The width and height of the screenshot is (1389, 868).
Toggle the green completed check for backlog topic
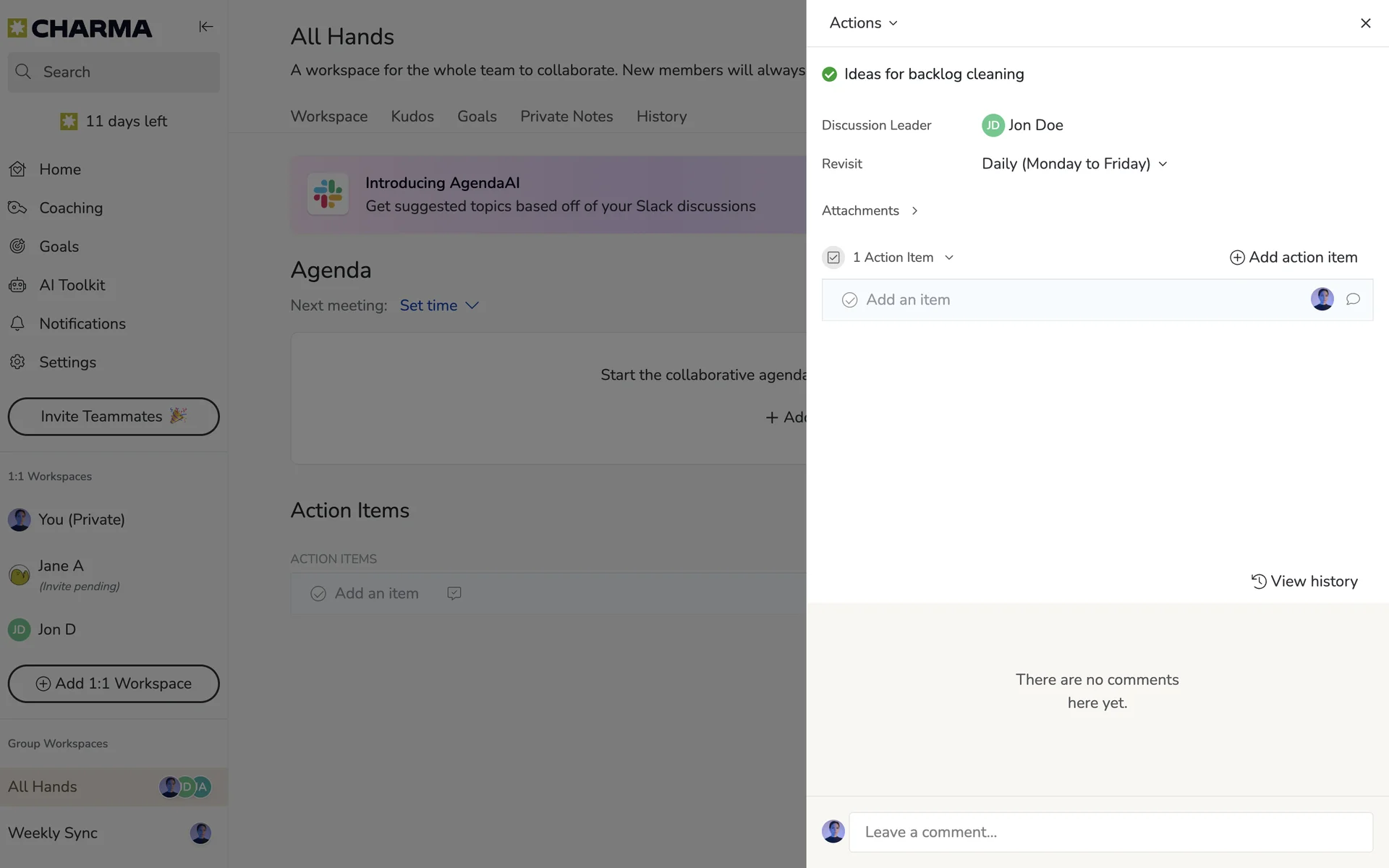(x=830, y=75)
